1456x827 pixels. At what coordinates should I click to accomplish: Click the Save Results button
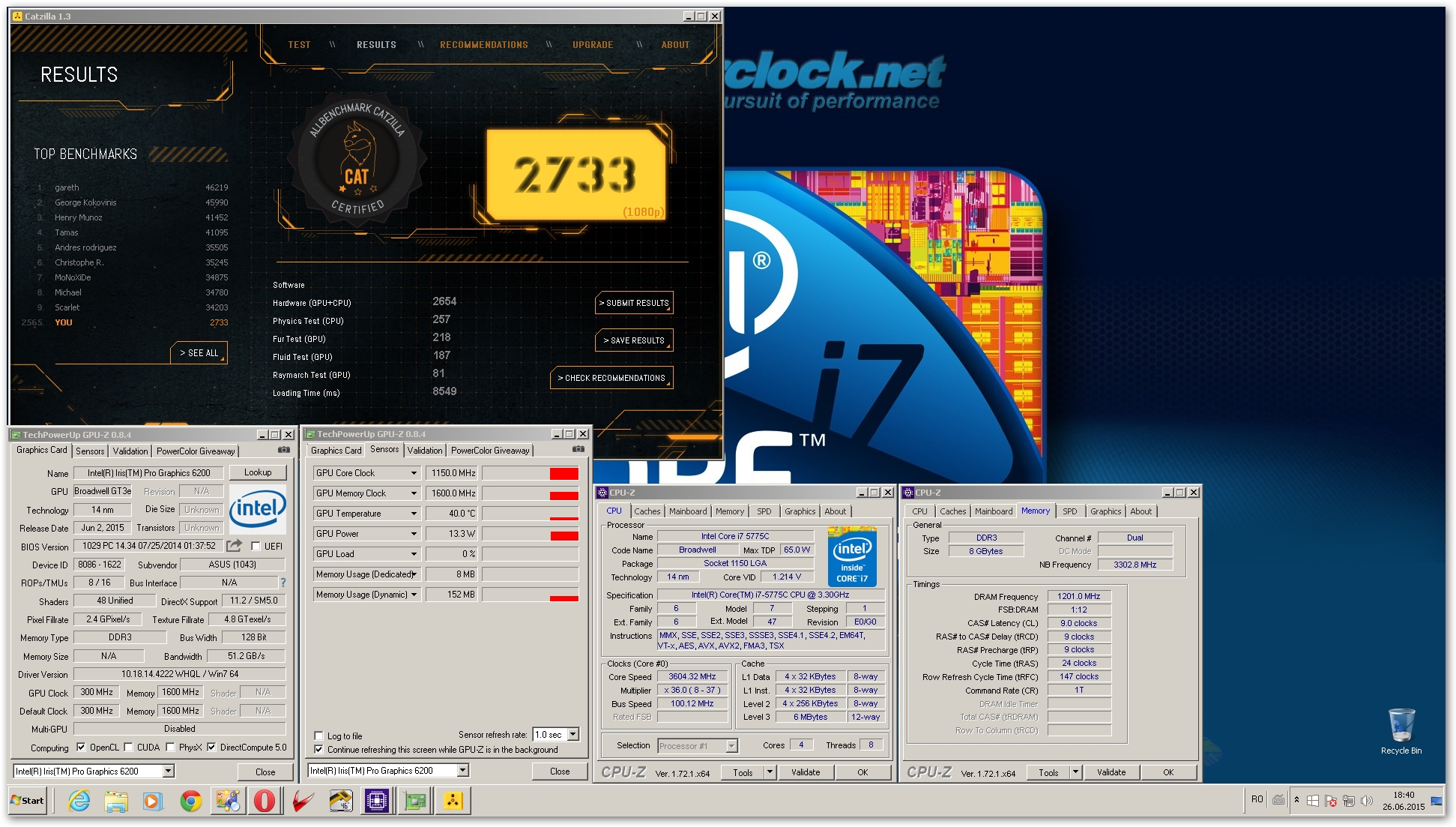[x=634, y=340]
